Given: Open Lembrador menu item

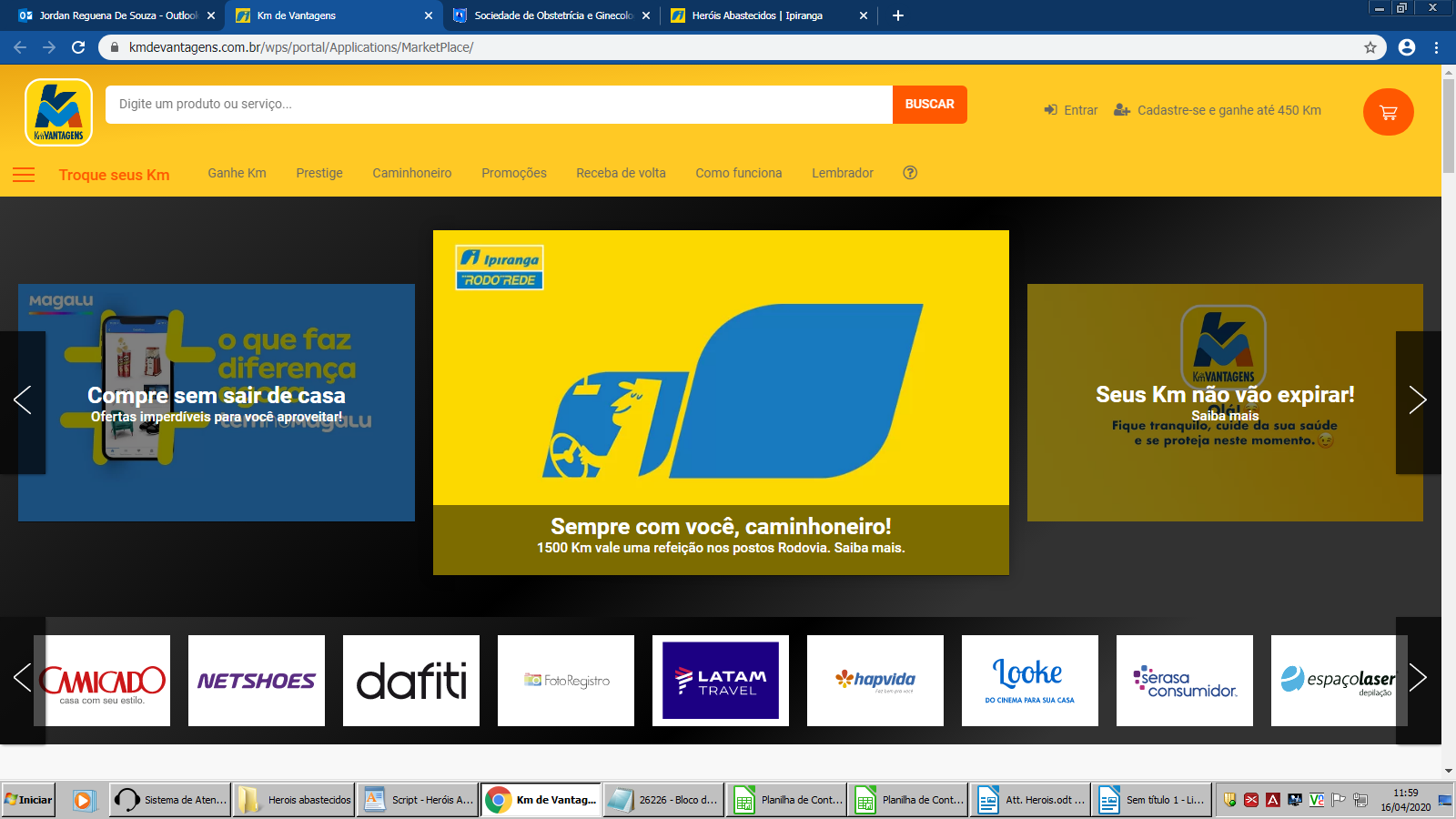Looking at the screenshot, I should click(x=843, y=173).
